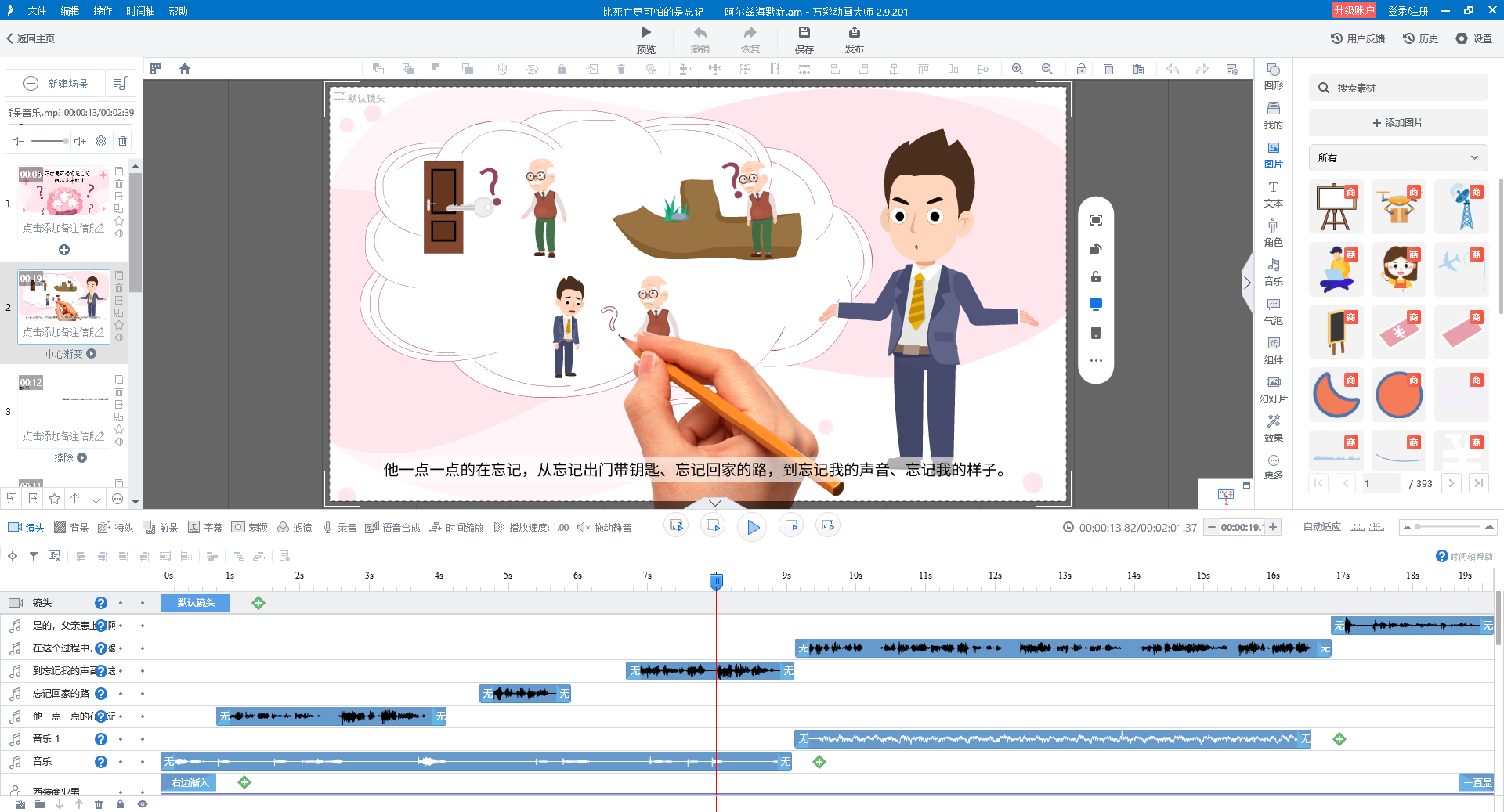Click the home icon in canvas toolbar
The height and width of the screenshot is (812, 1504).
coord(185,69)
